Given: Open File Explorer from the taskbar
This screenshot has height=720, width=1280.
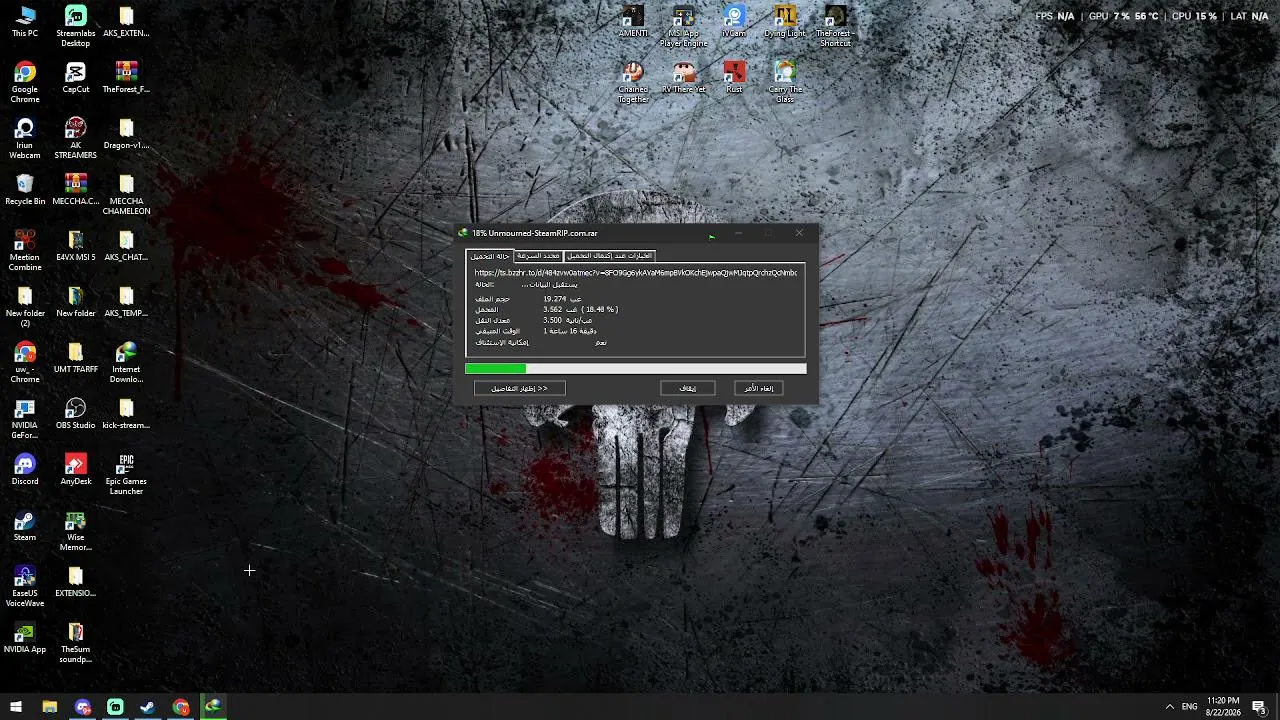Looking at the screenshot, I should [49, 707].
